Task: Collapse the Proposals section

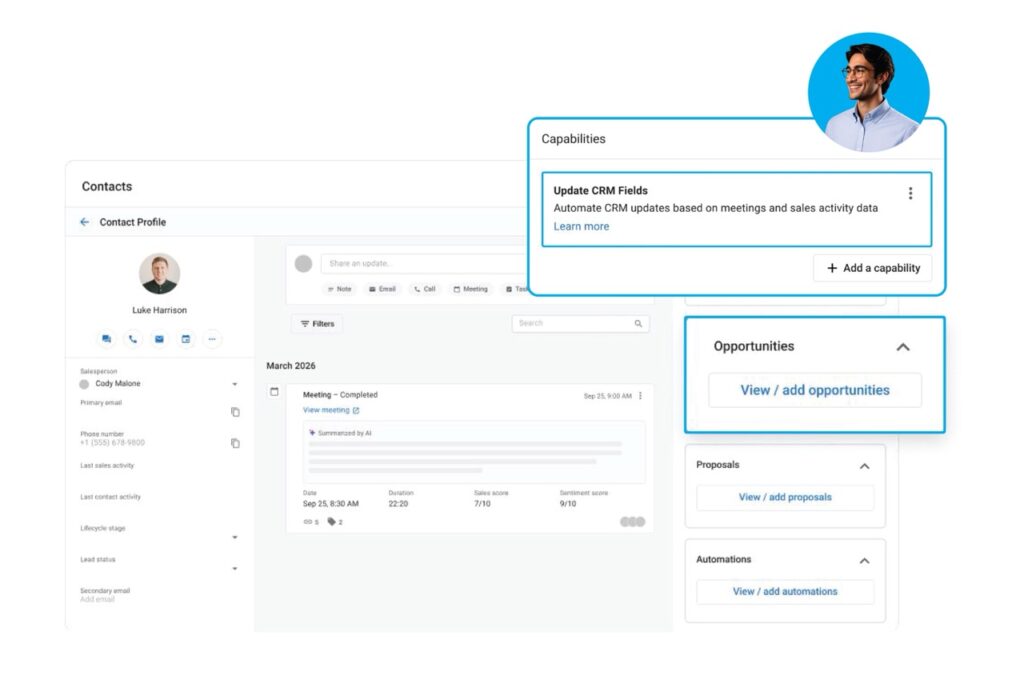Action: click(865, 466)
